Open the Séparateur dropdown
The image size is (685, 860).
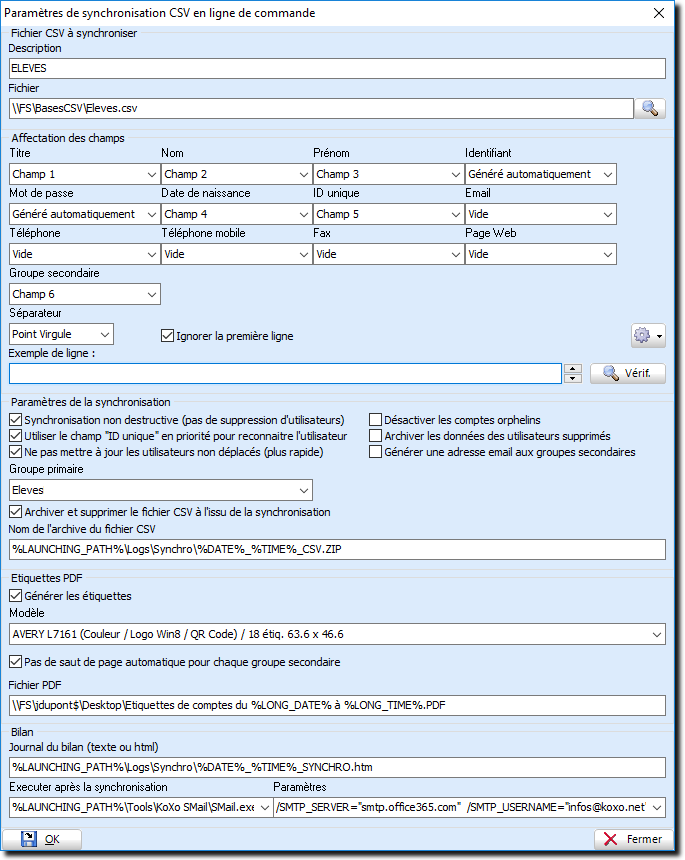pyautogui.click(x=61, y=335)
